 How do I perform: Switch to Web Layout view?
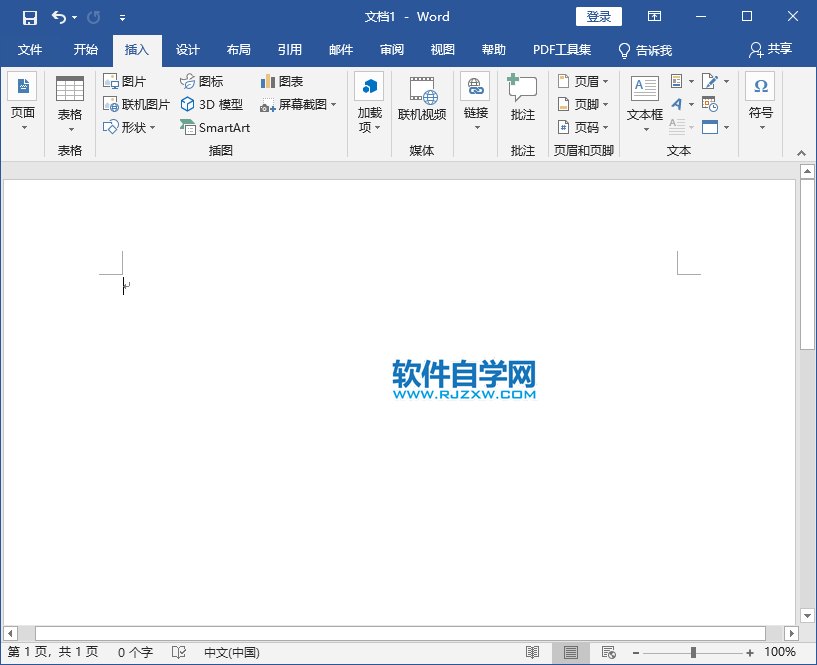[608, 652]
